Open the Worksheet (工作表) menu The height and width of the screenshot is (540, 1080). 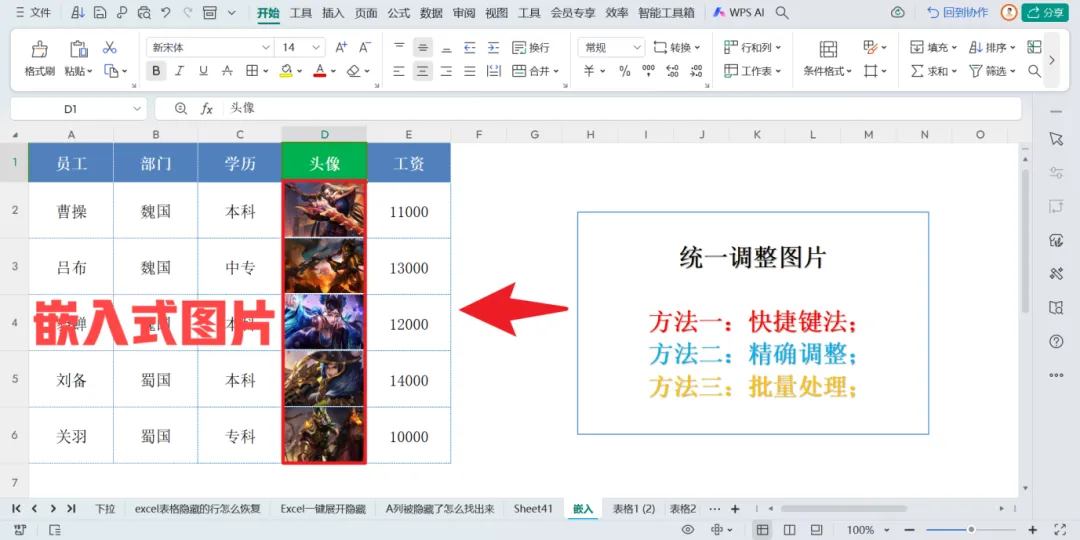(x=753, y=70)
